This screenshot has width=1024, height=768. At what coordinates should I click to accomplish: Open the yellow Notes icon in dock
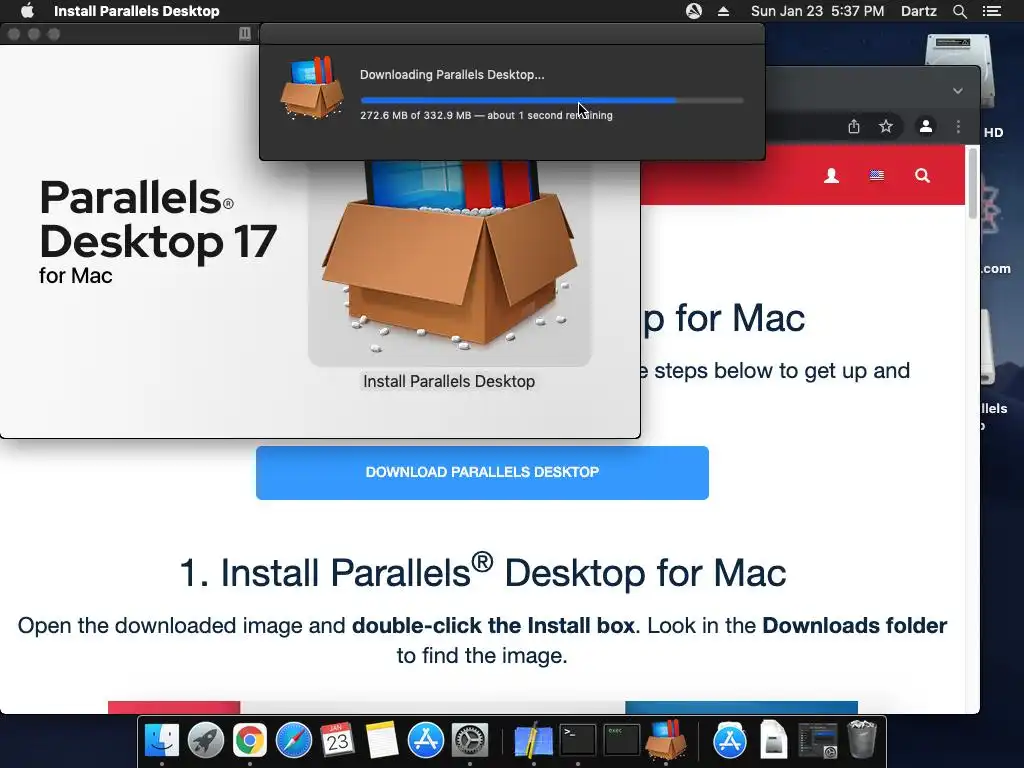pos(382,740)
